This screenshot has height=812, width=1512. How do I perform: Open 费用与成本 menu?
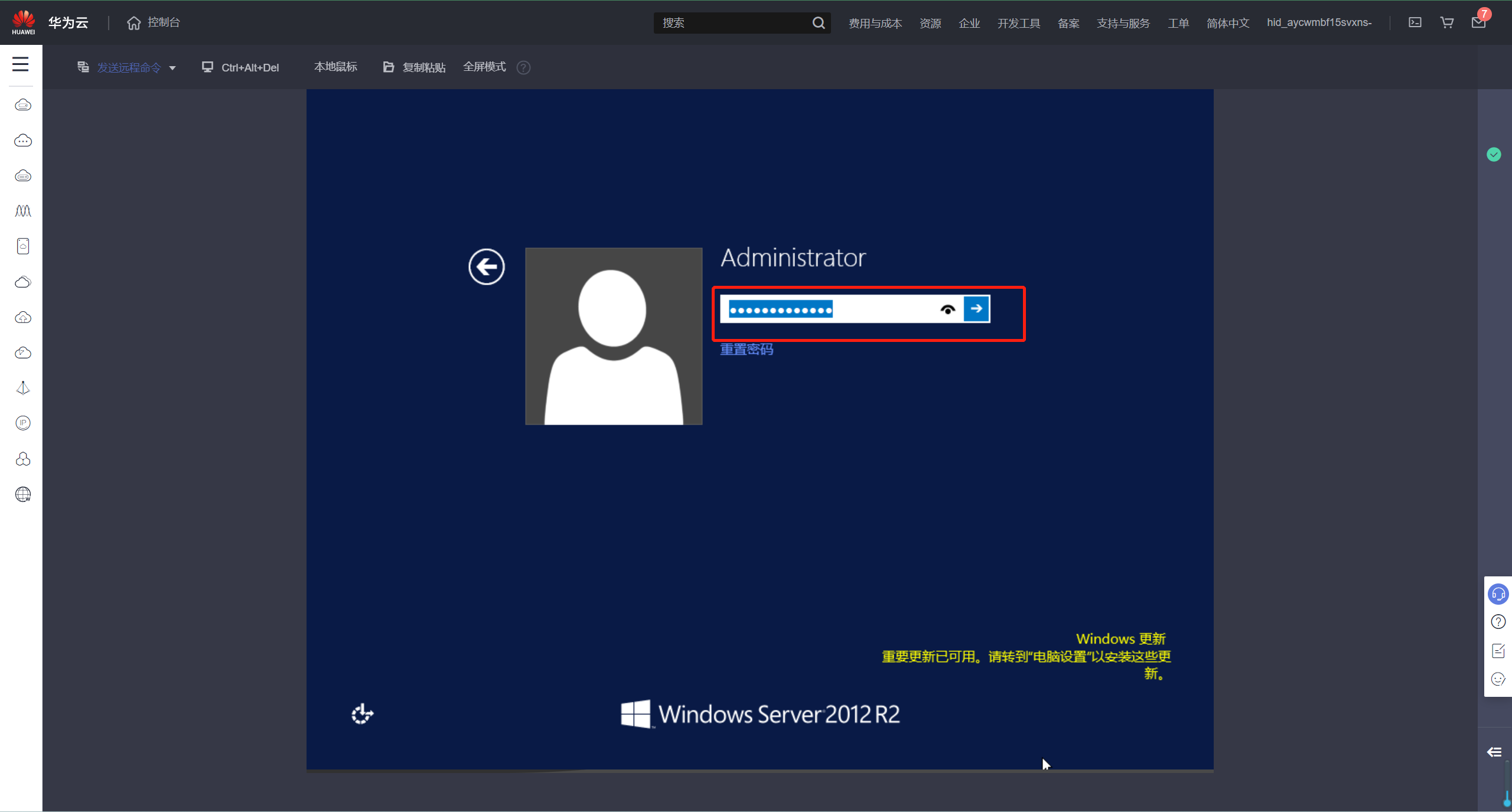coord(875,23)
